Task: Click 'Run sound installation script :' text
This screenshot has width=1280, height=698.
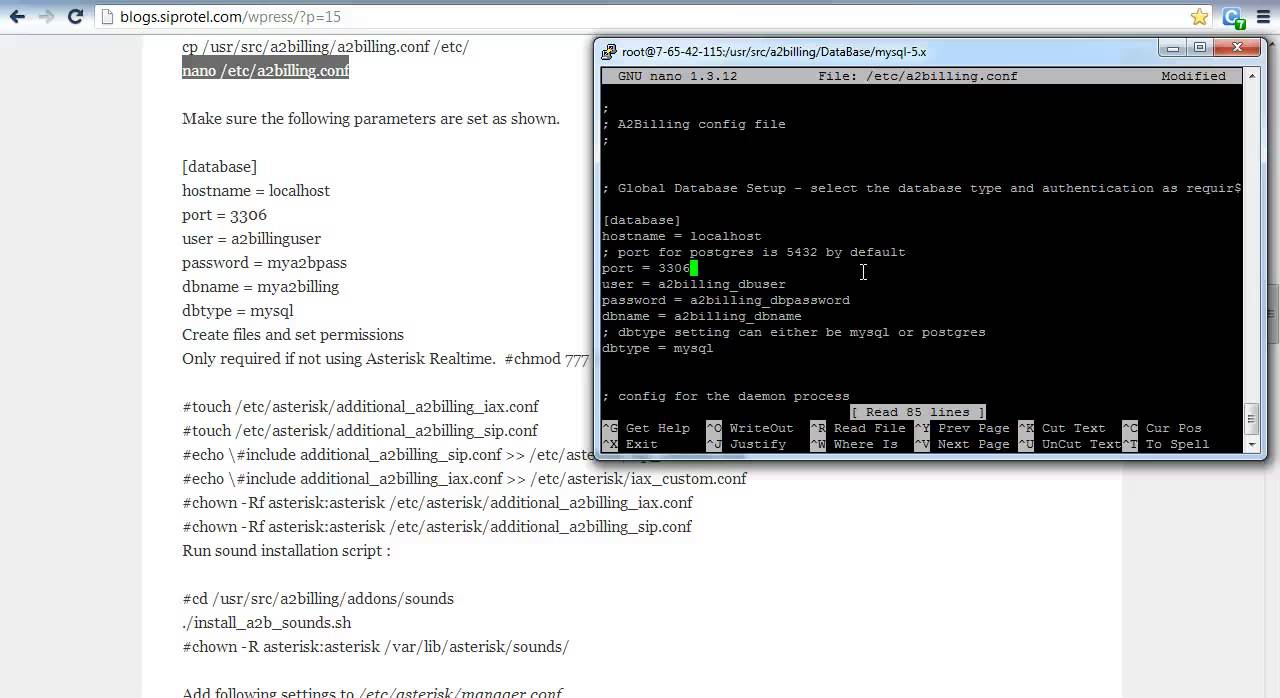Action: click(x=286, y=550)
